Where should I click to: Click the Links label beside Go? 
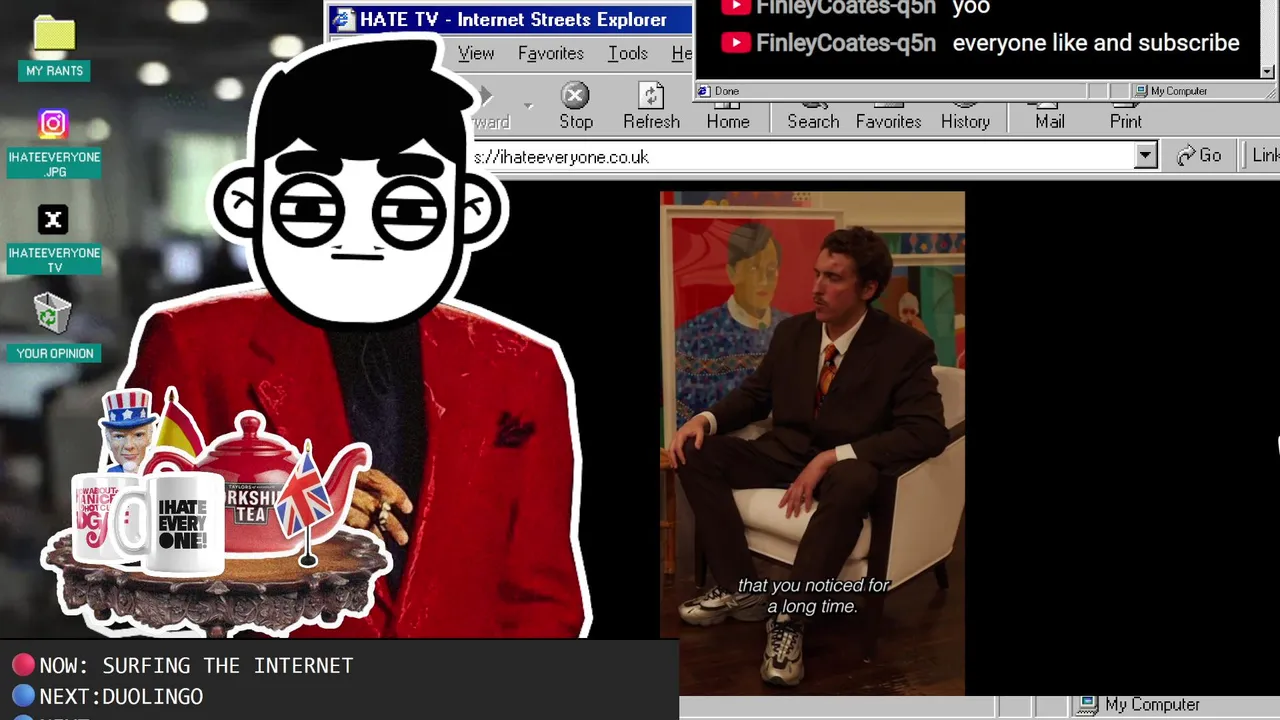tap(1265, 155)
